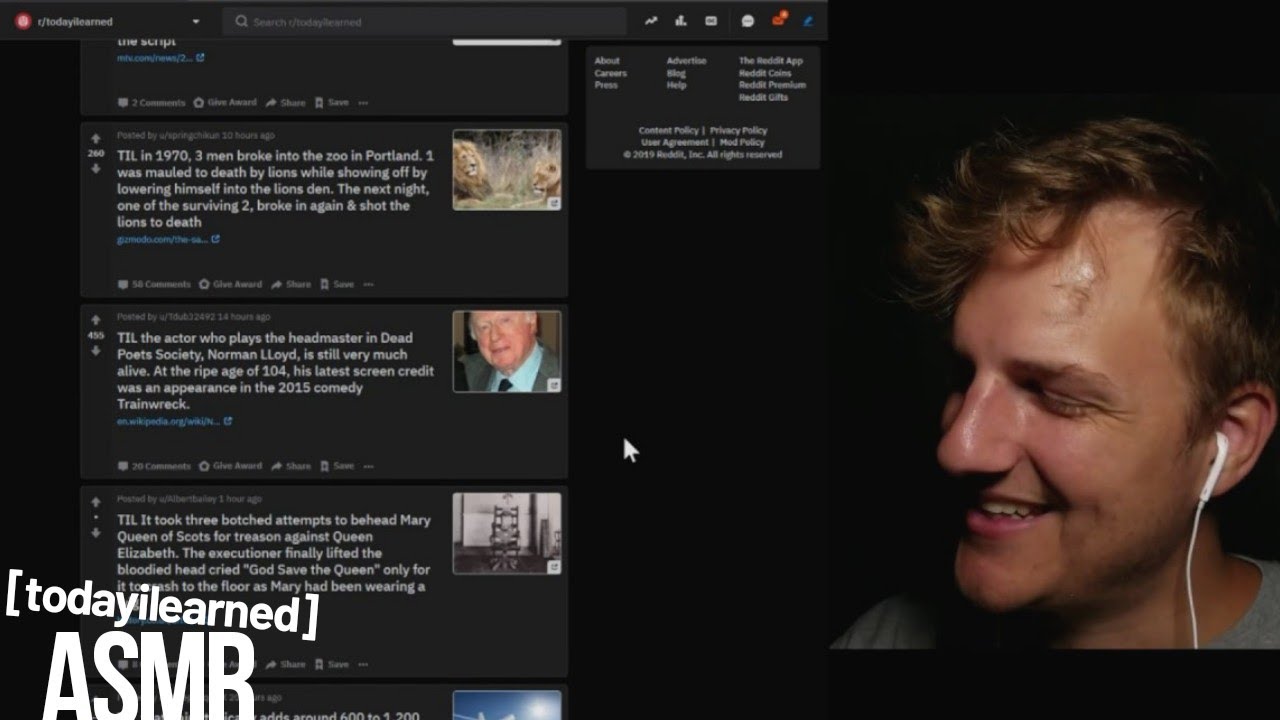Open 20 Comments on Norman Lloyd post

tap(154, 466)
